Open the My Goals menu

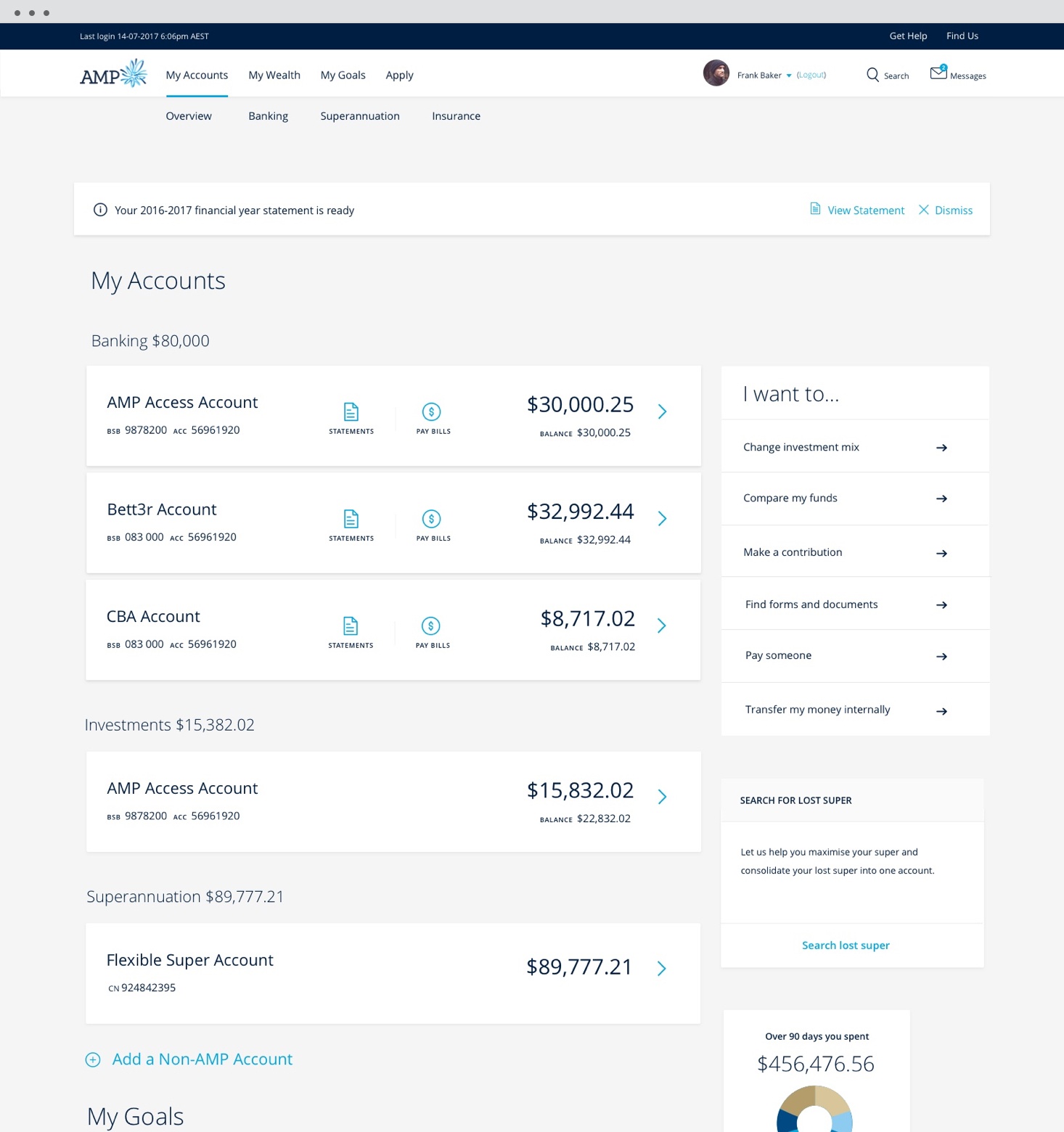click(x=343, y=75)
